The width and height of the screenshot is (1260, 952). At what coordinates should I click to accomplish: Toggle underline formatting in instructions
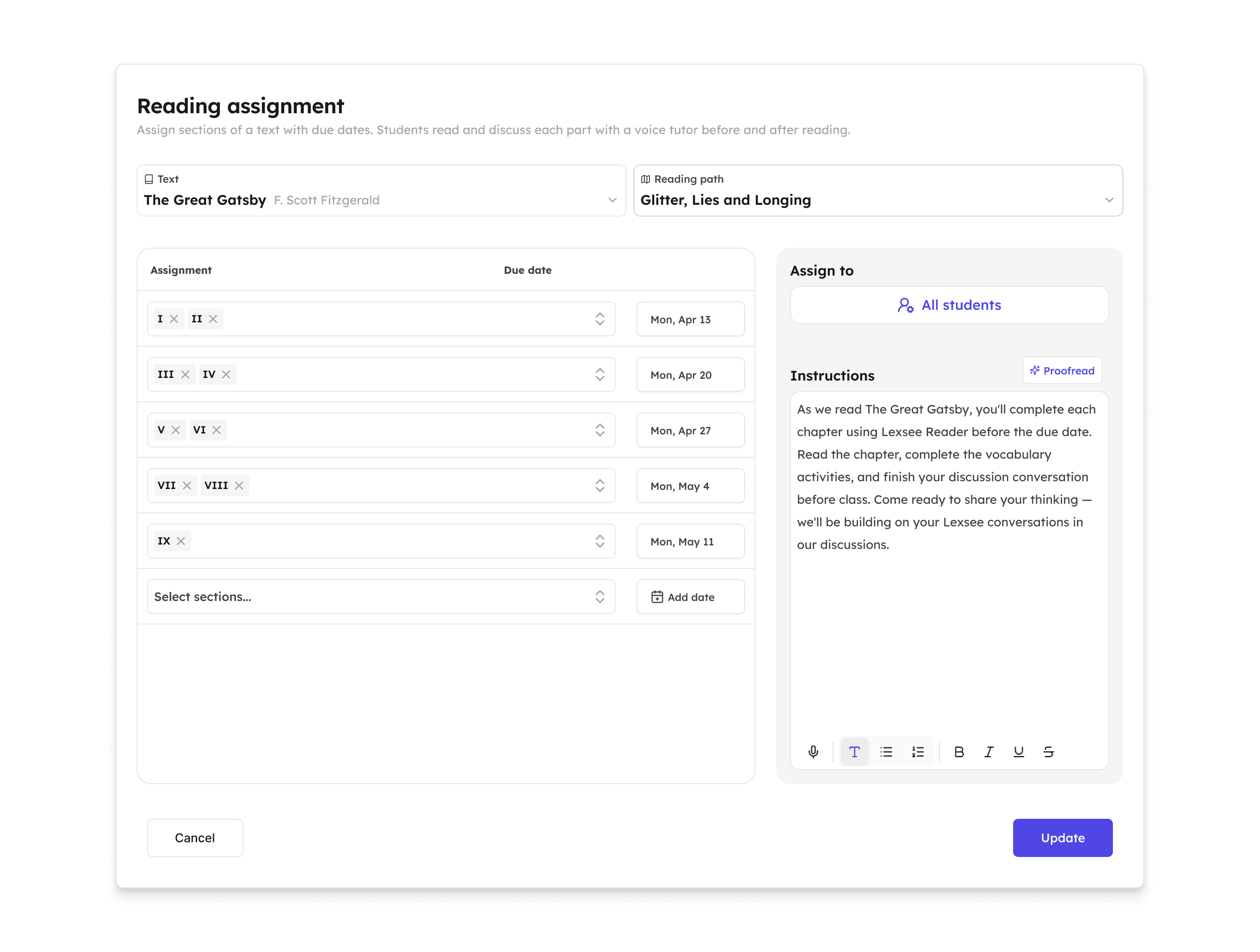(x=1018, y=752)
